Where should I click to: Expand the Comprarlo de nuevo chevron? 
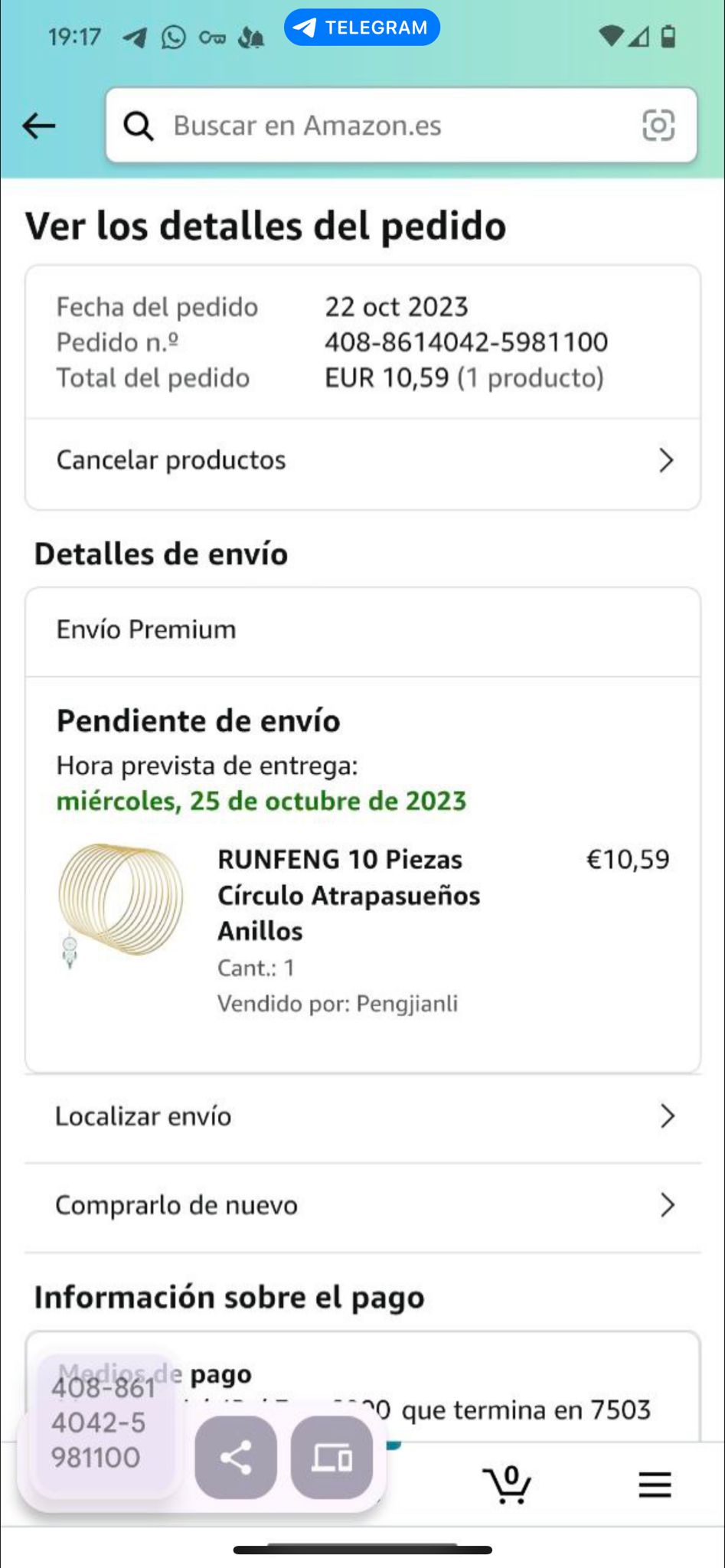coord(667,1205)
